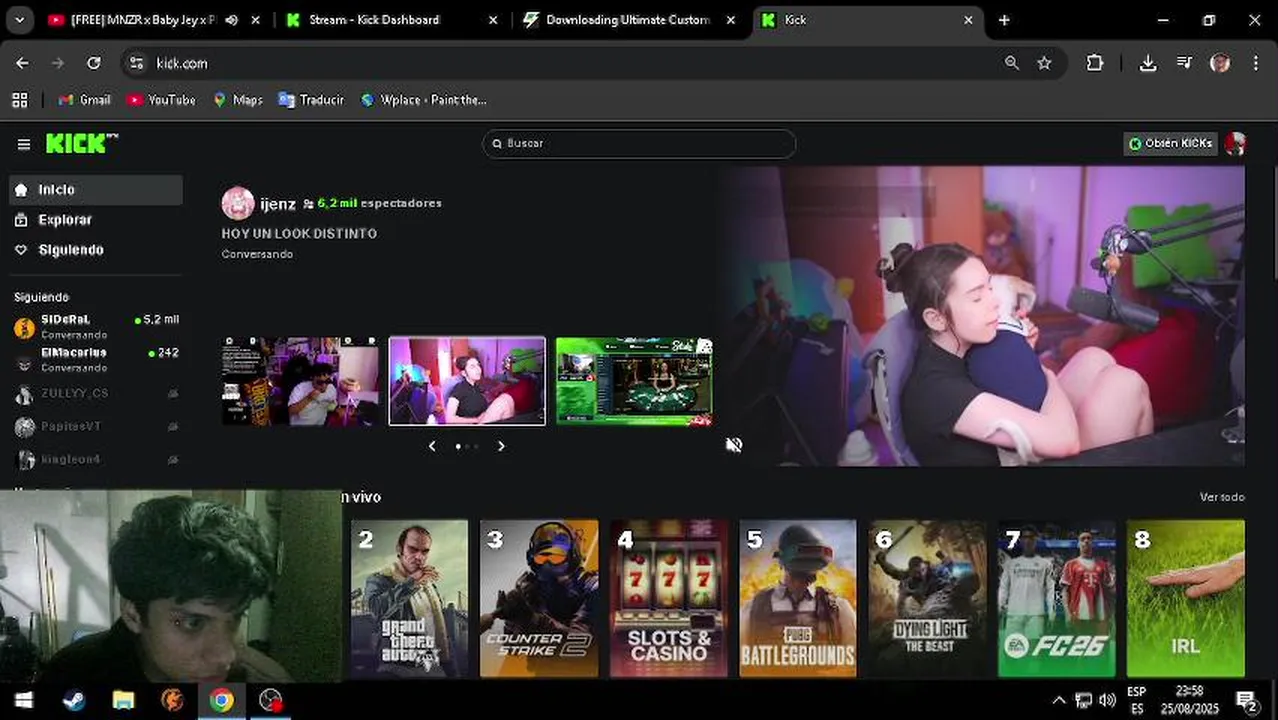View site information icon
Viewport: 1278px width, 720px height.
[138, 63]
